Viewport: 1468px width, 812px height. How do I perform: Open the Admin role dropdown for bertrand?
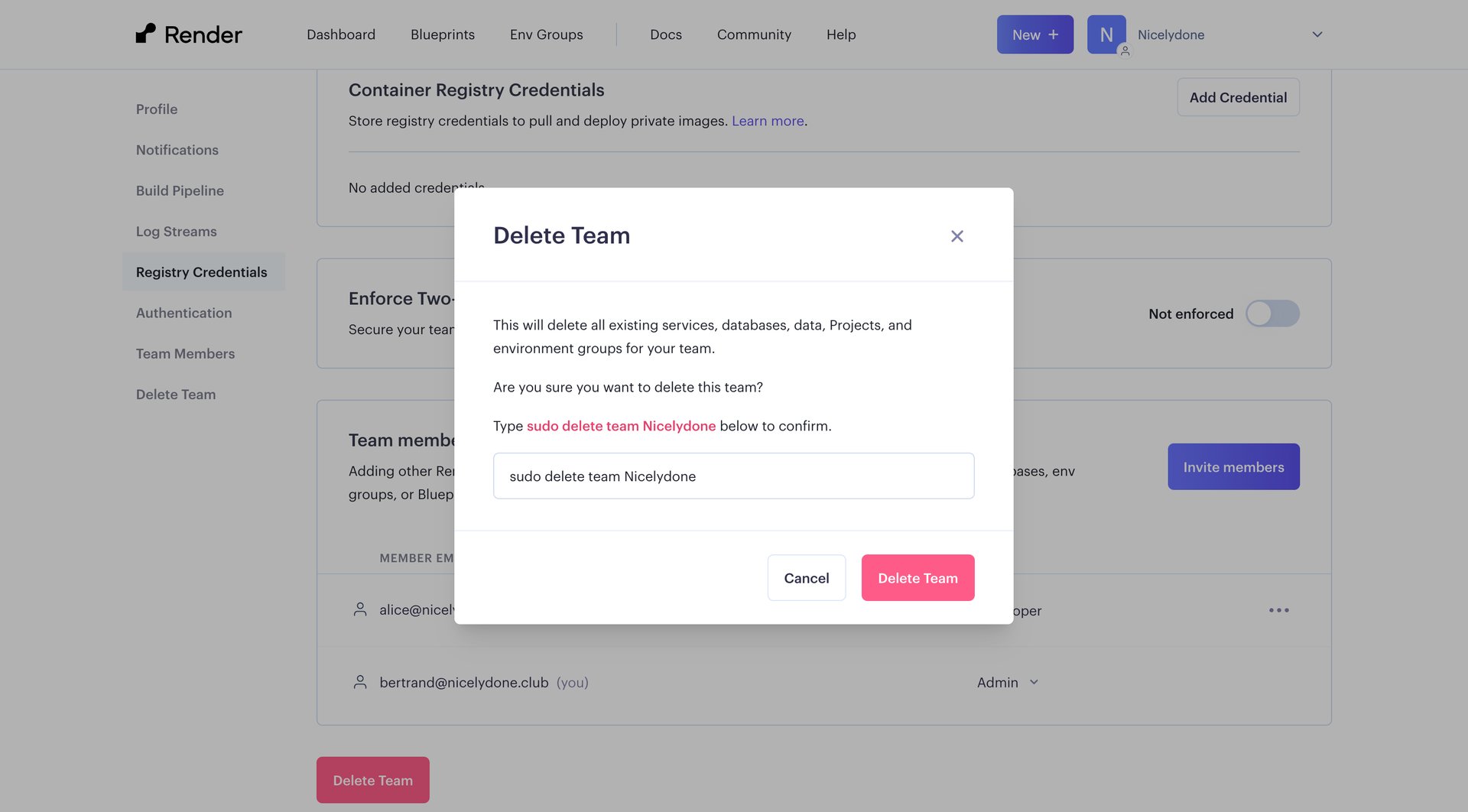coord(1007,682)
